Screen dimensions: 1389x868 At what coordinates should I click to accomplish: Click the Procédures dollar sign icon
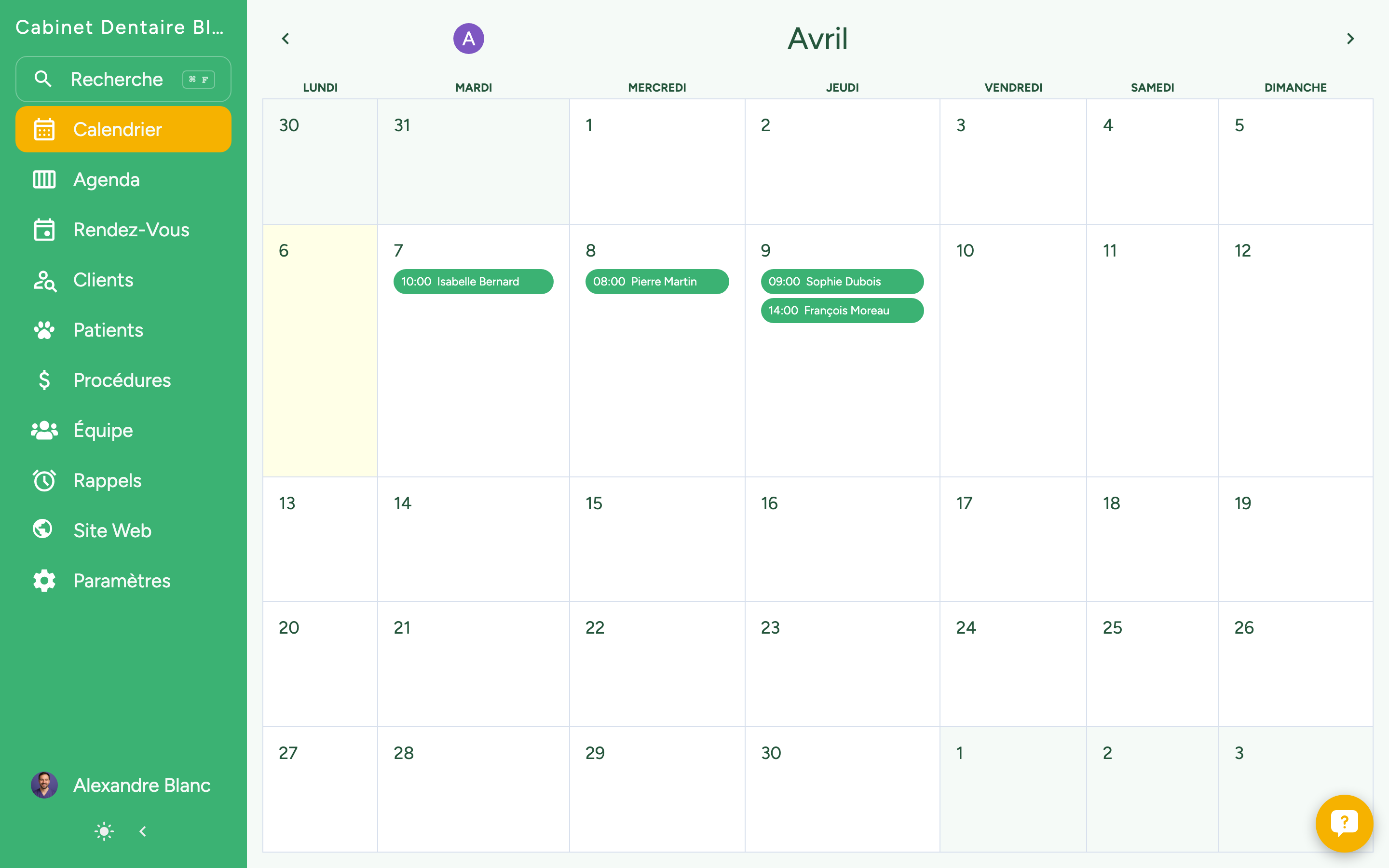(x=44, y=380)
